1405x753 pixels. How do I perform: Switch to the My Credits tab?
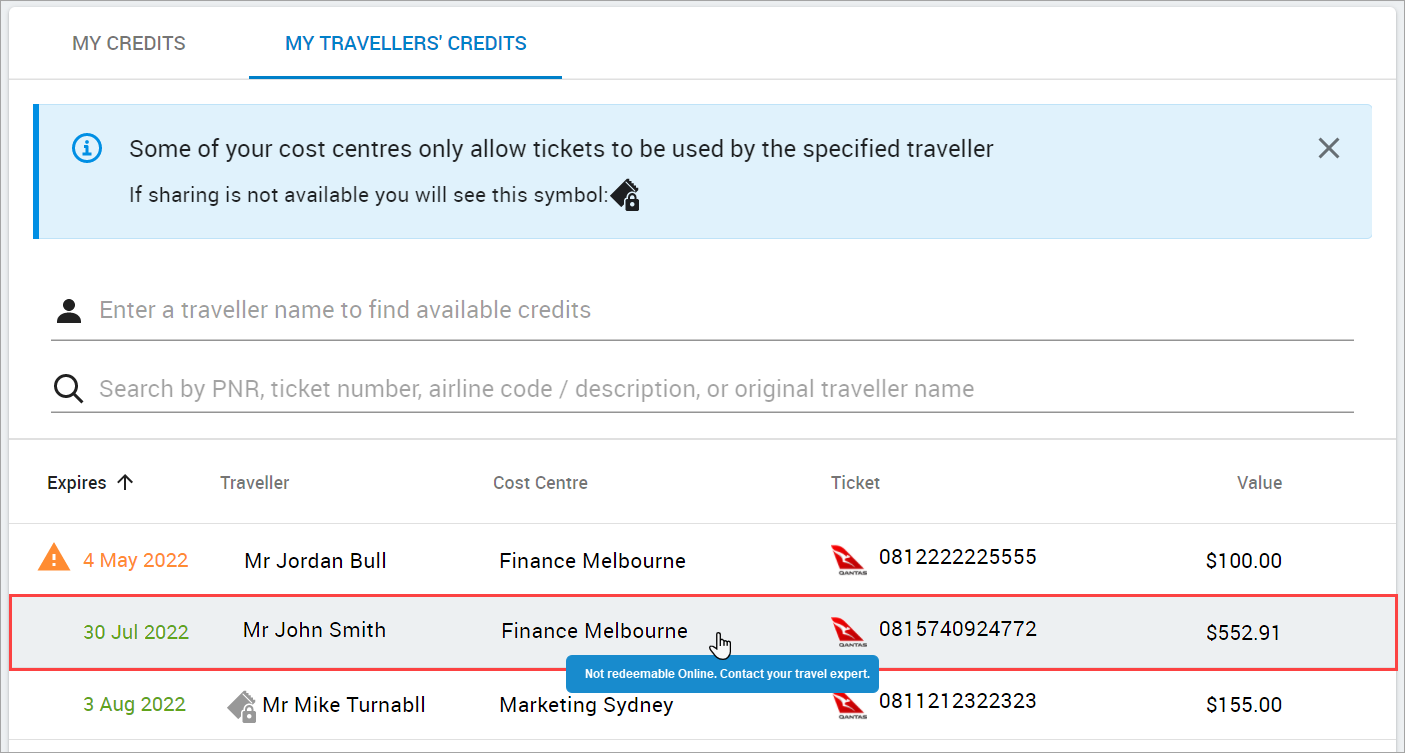coord(129,44)
